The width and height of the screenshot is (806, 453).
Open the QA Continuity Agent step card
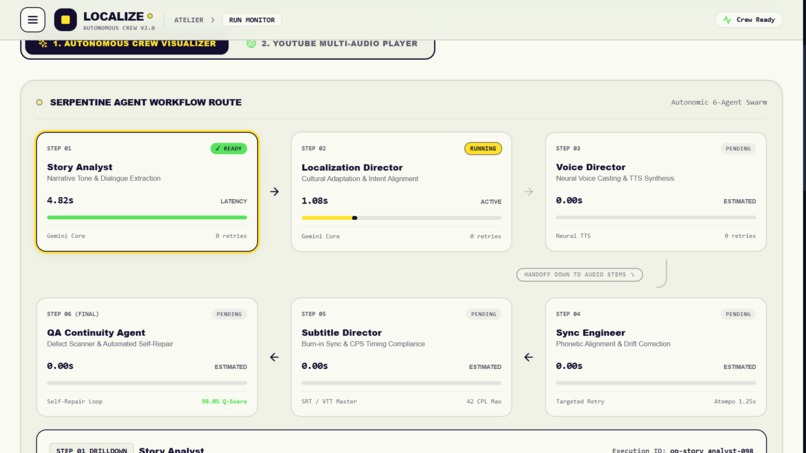click(147, 357)
